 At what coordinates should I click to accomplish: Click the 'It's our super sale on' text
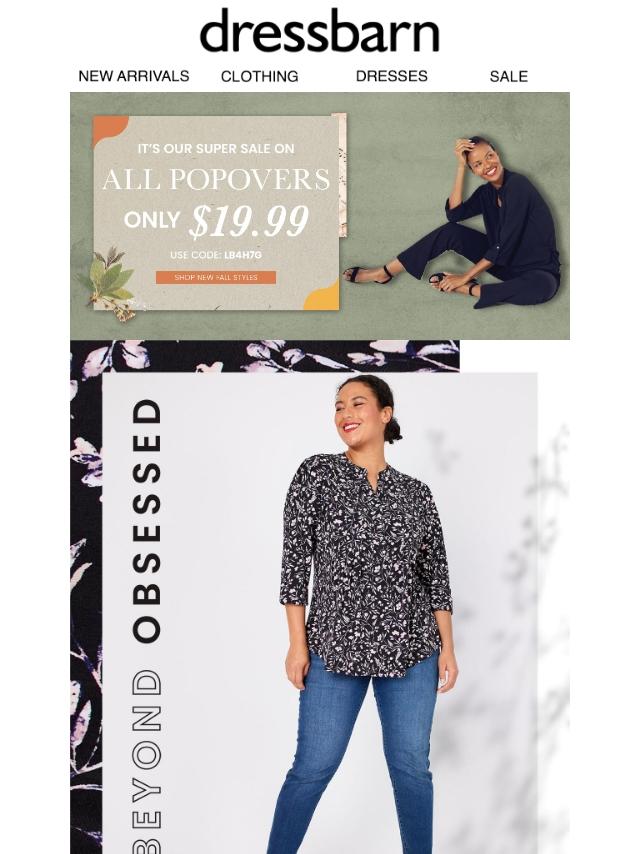point(216,149)
